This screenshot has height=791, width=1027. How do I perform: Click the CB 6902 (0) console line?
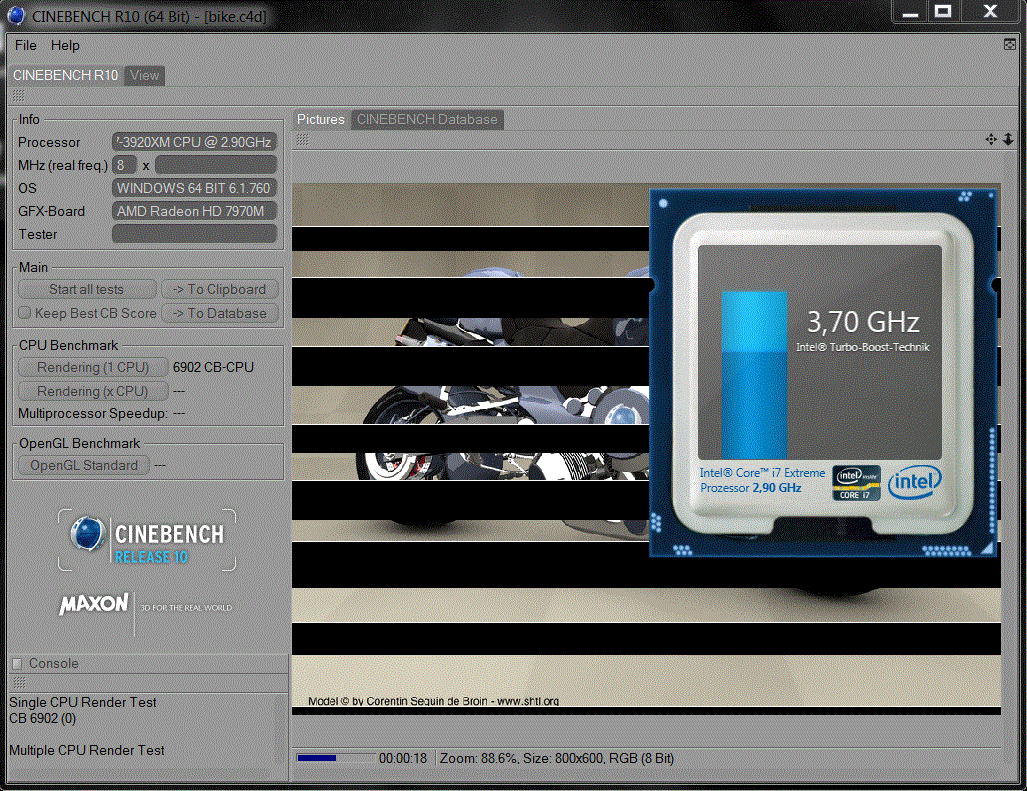point(43,718)
